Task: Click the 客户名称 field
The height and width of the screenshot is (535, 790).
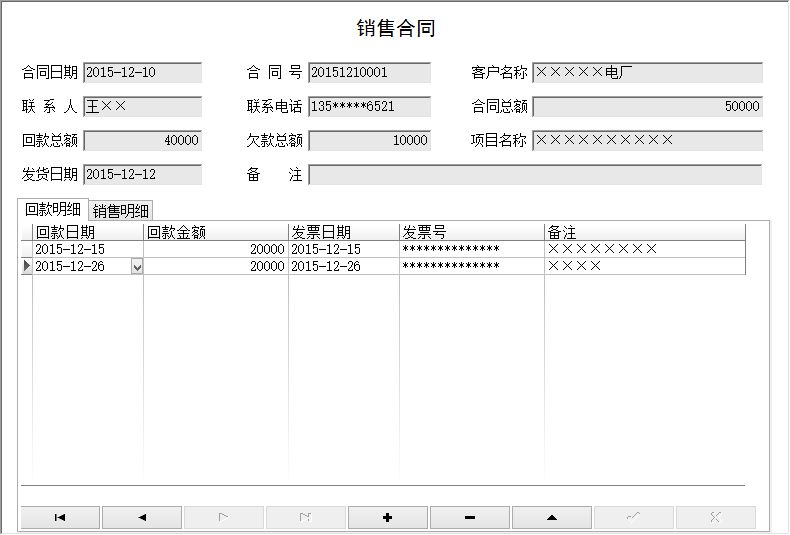Action: [647, 73]
